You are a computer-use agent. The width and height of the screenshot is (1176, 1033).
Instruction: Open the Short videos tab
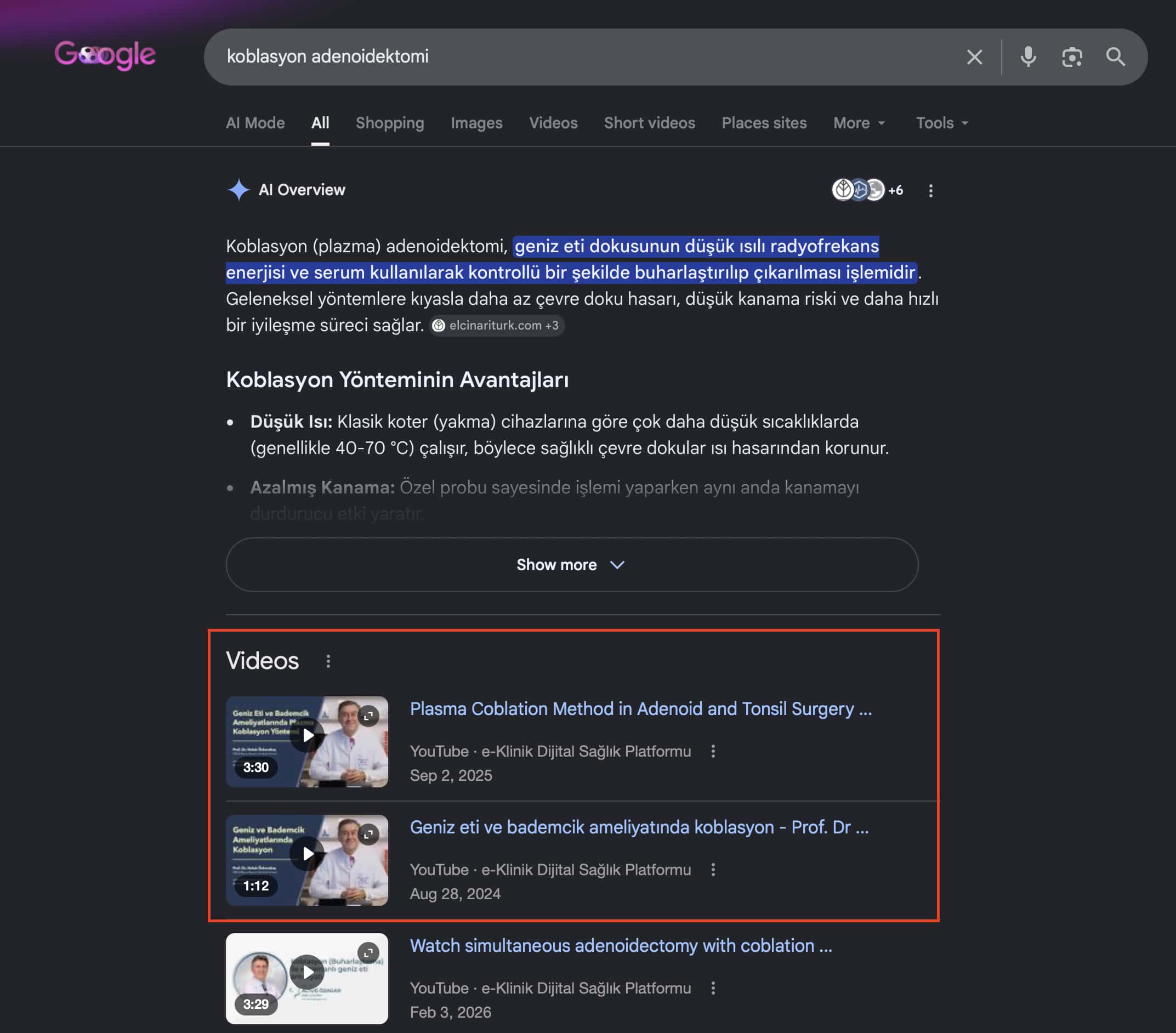(x=650, y=123)
